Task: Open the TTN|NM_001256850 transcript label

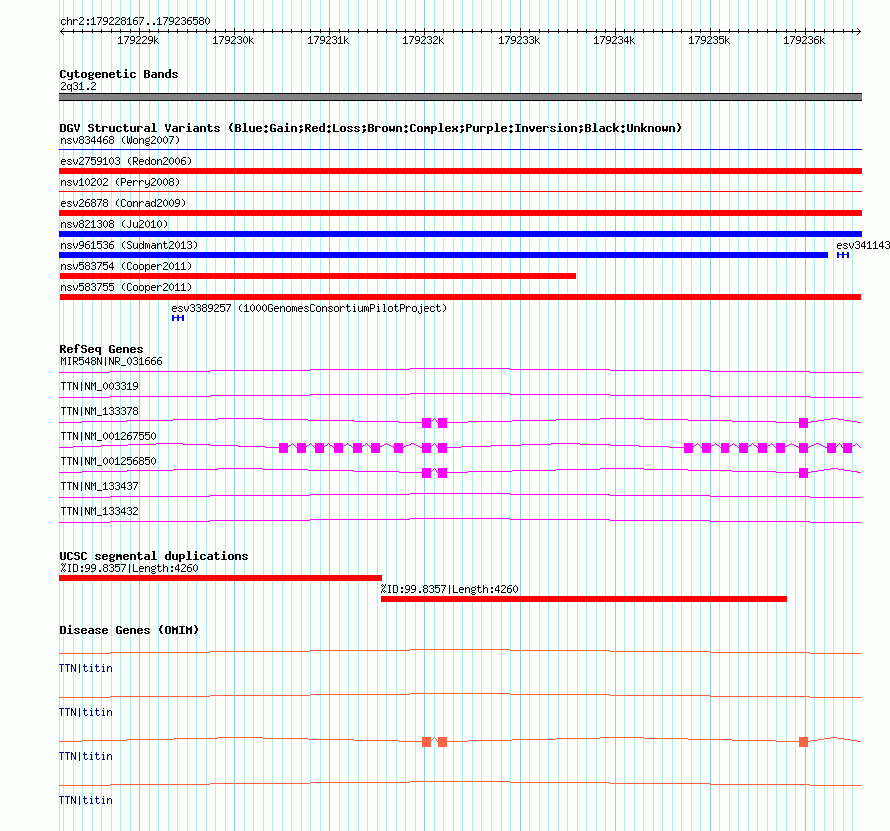Action: pos(108,461)
